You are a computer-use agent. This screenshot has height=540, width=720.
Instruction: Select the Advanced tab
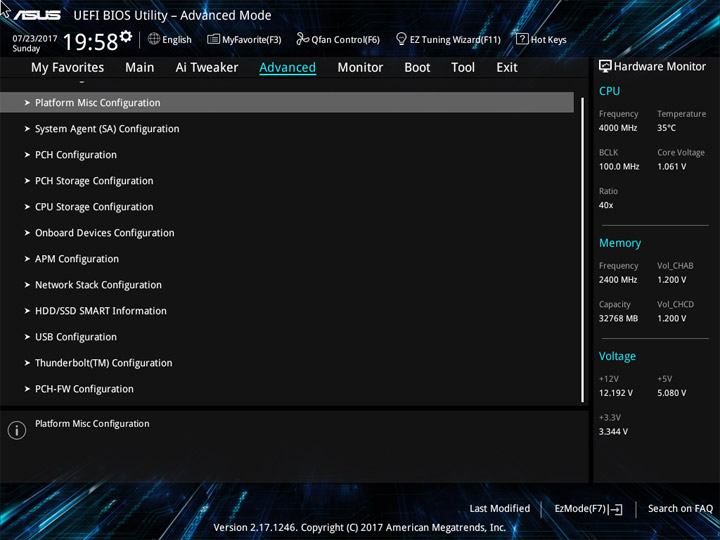click(287, 68)
